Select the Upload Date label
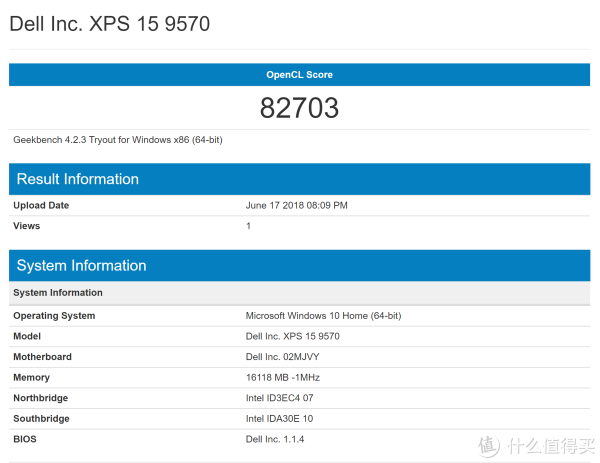The image size is (600, 463). 41,205
